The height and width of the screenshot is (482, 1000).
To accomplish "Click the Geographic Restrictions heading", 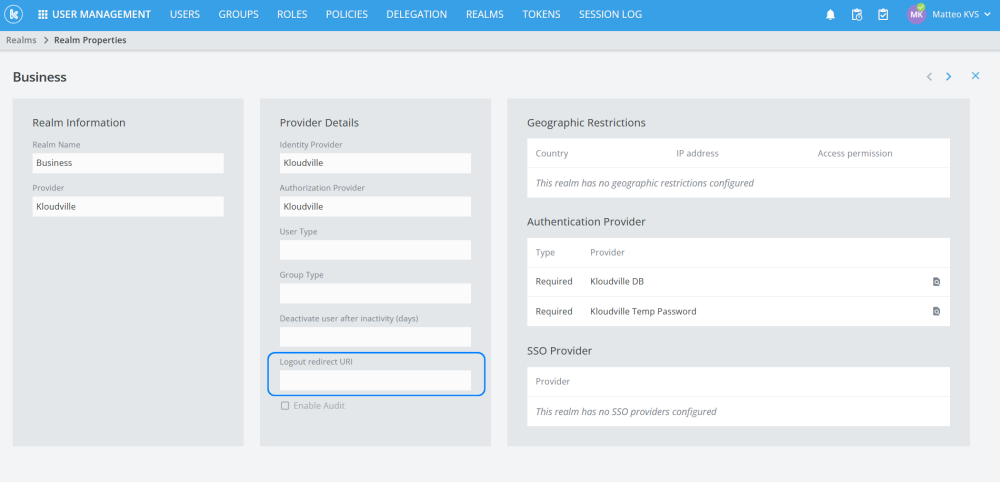I will coord(586,122).
